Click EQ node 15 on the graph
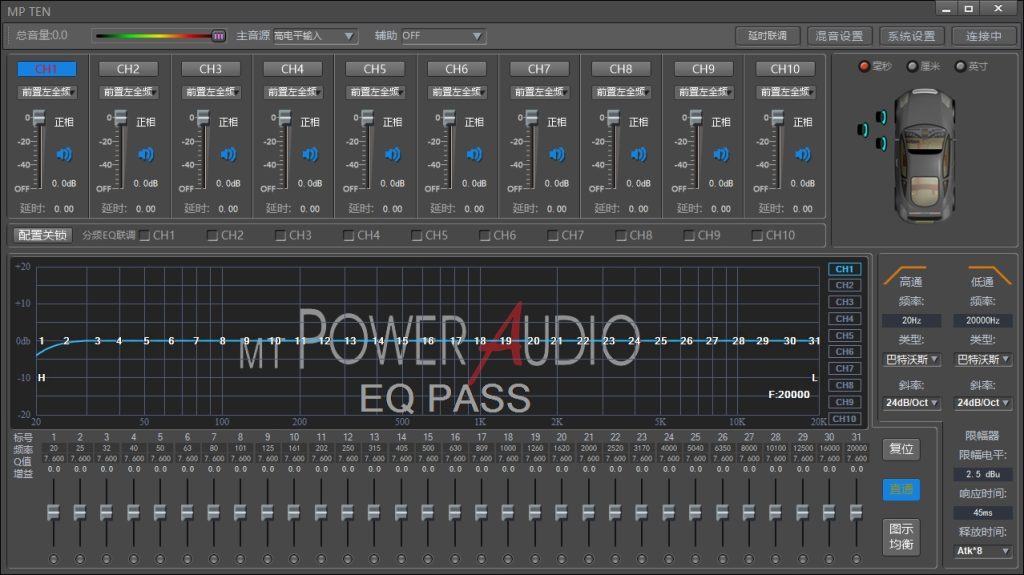Image resolution: width=1024 pixels, height=575 pixels. pyautogui.click(x=402, y=340)
